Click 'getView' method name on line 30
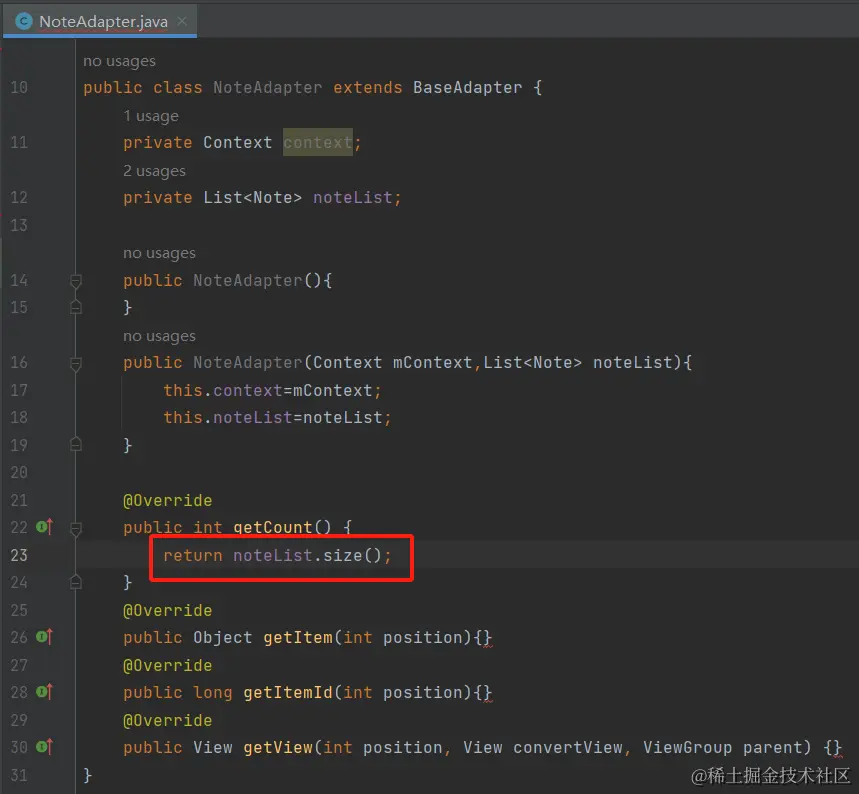 (x=278, y=747)
